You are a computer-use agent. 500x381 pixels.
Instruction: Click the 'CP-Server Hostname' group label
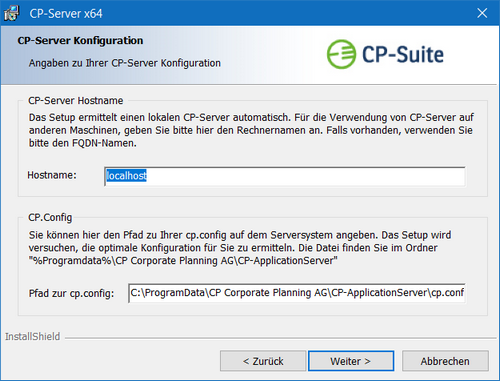[x=76, y=101]
